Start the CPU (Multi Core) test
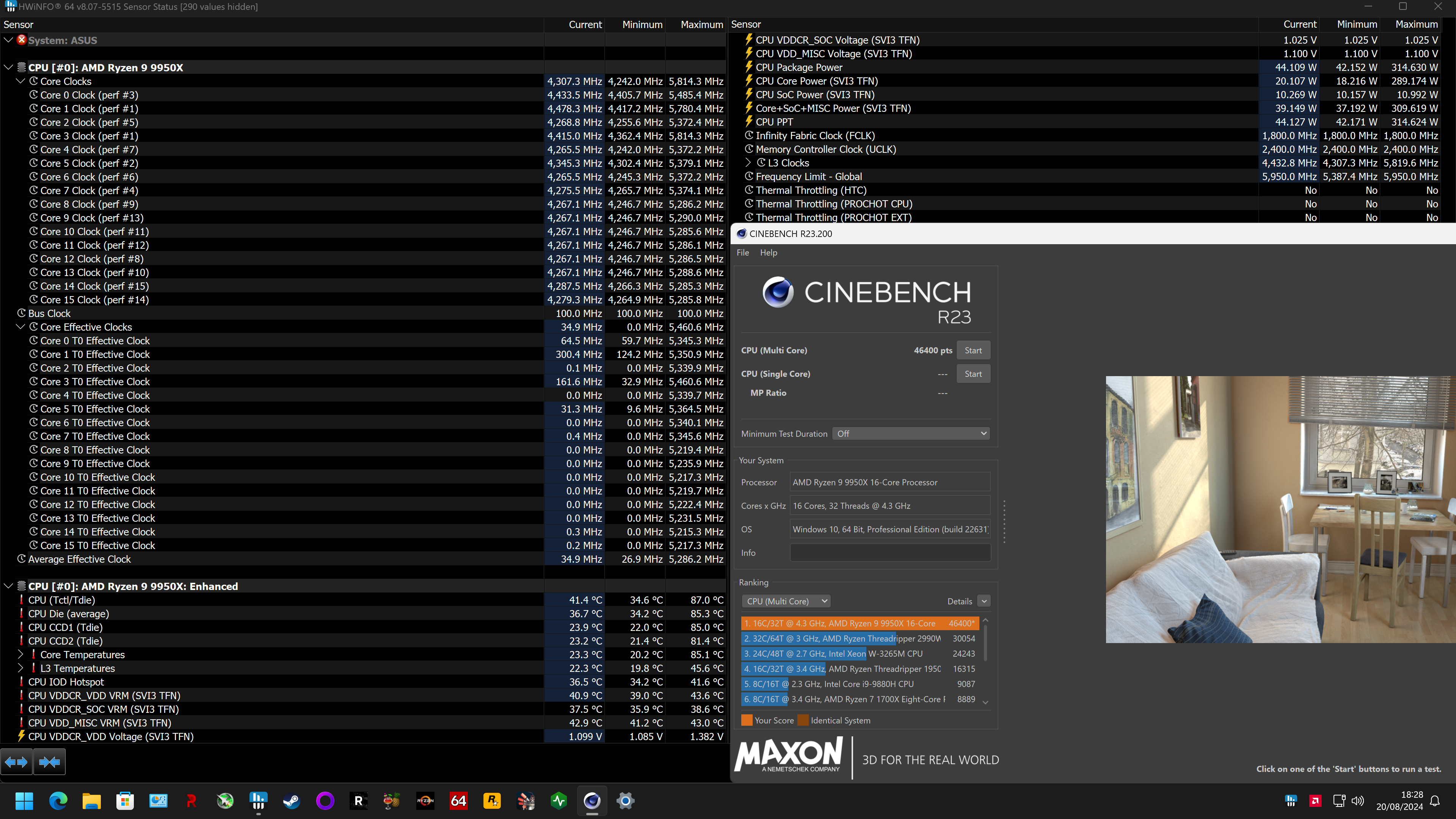Screen dimensions: 1456x819 [x=973, y=350]
